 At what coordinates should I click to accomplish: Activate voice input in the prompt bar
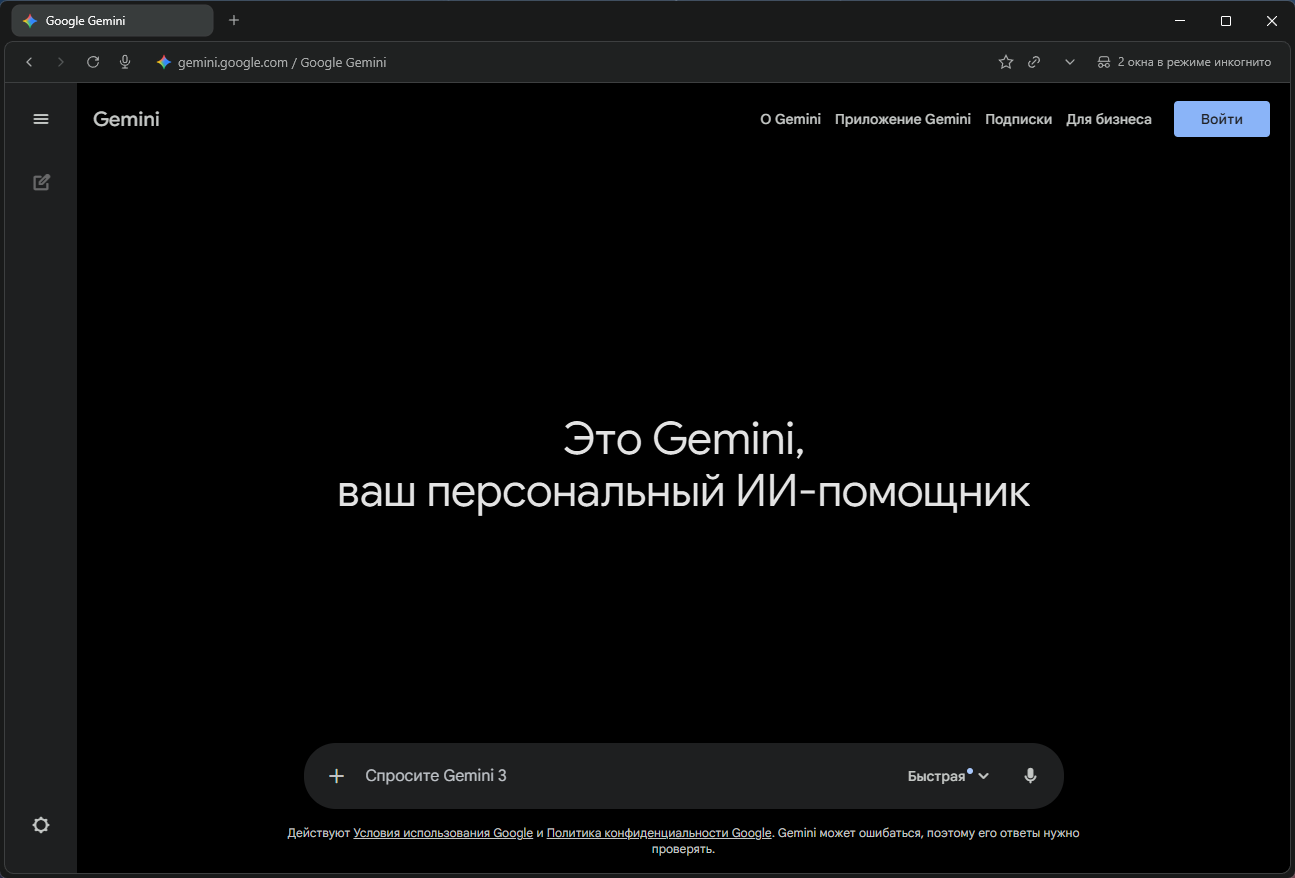point(1030,775)
